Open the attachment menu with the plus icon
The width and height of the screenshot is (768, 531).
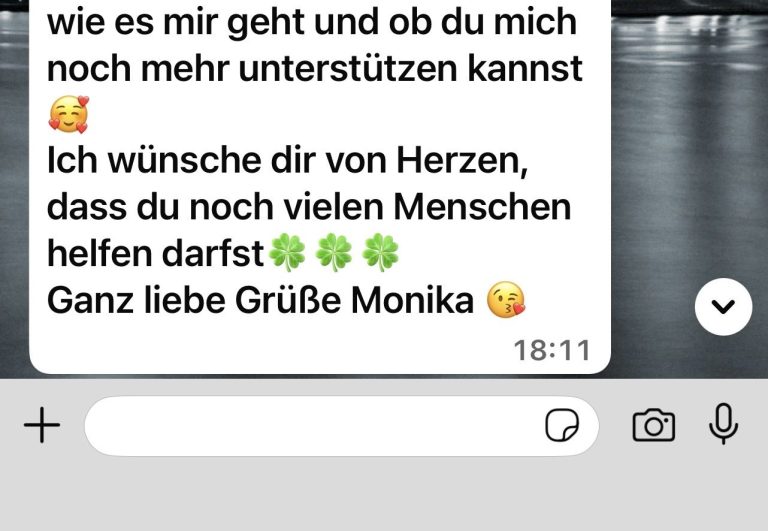click(x=42, y=425)
